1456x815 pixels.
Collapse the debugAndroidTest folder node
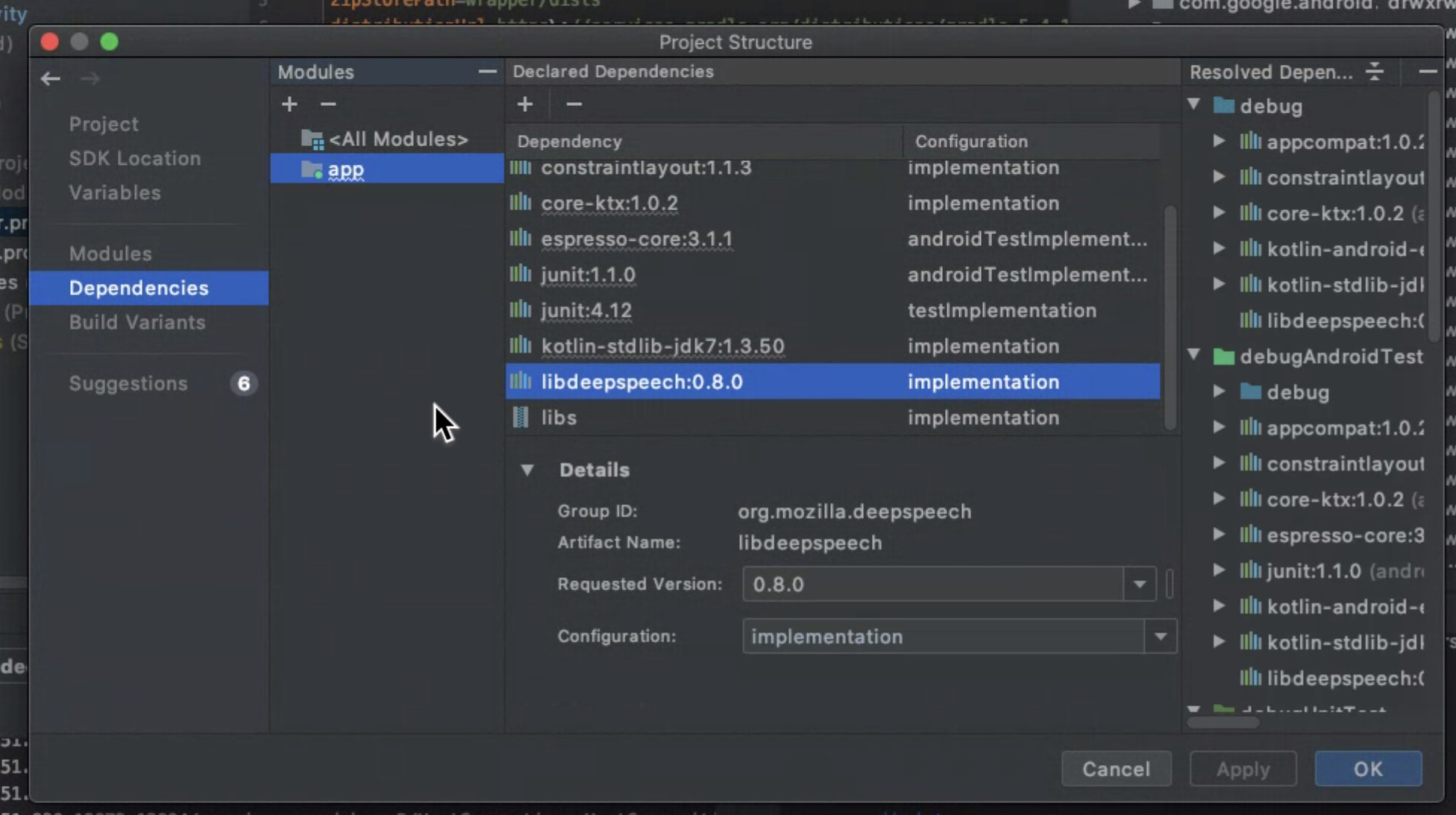(x=1194, y=355)
